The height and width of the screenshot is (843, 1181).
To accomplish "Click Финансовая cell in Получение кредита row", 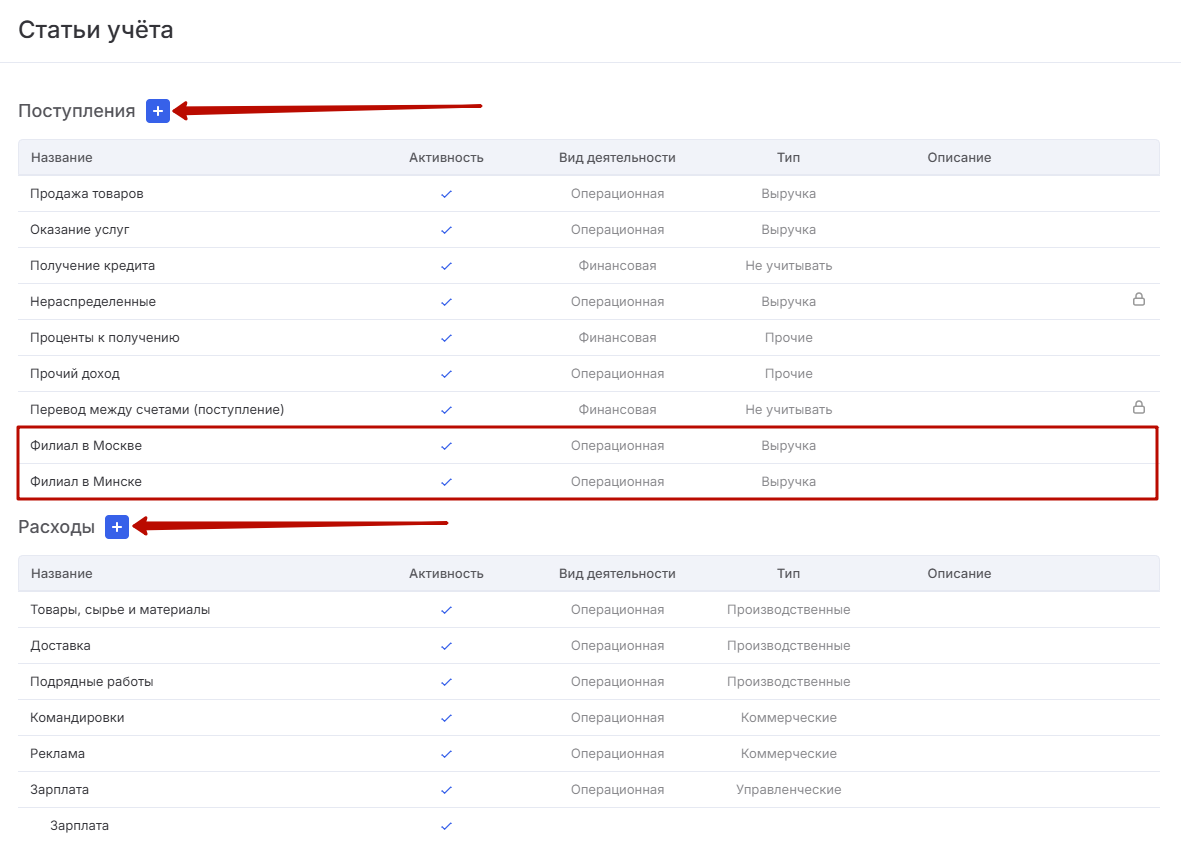I will click(x=617, y=266).
